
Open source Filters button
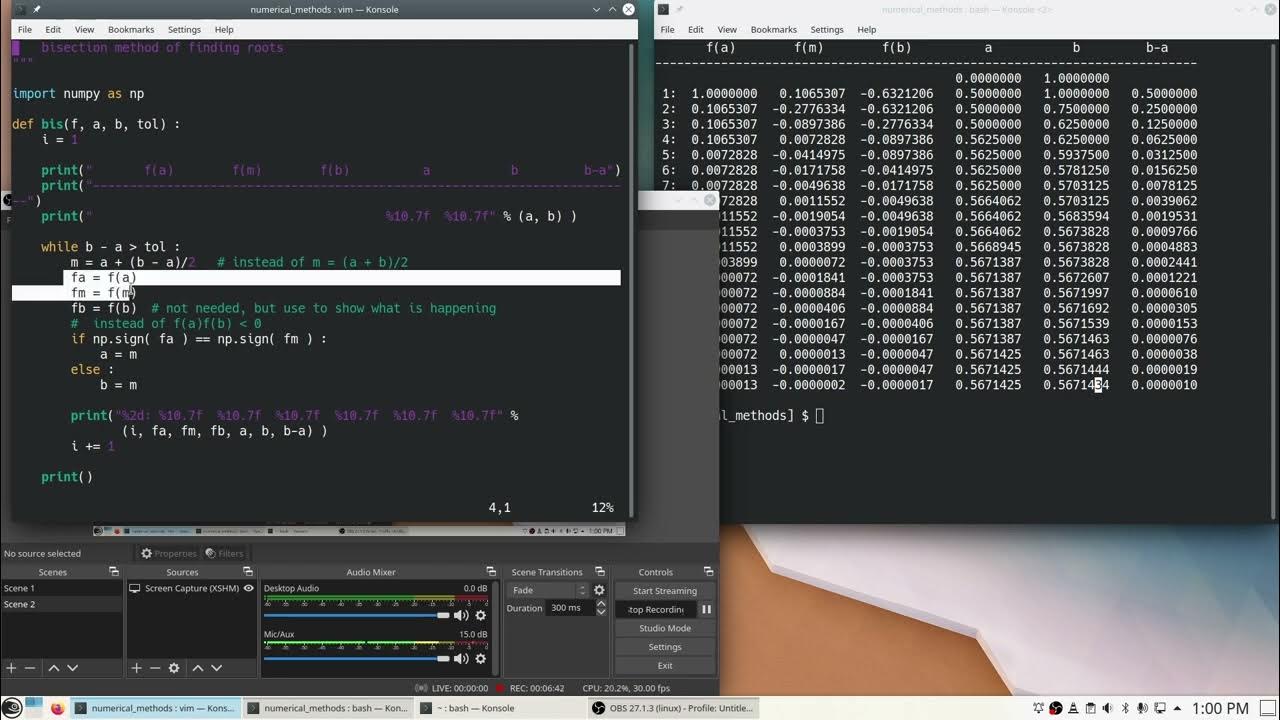click(224, 553)
